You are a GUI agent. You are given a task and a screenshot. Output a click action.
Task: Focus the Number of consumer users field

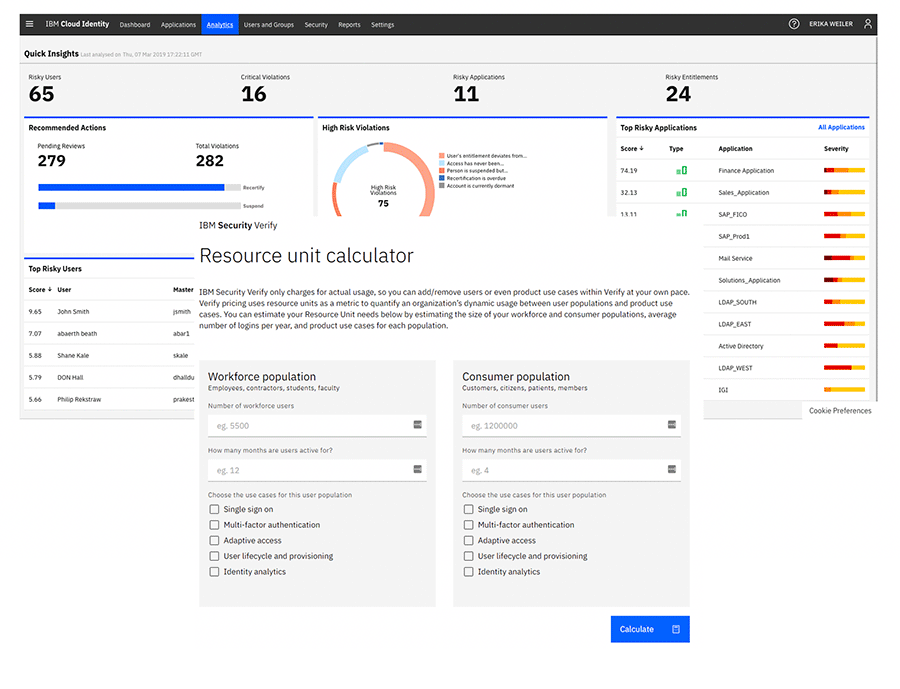click(571, 425)
